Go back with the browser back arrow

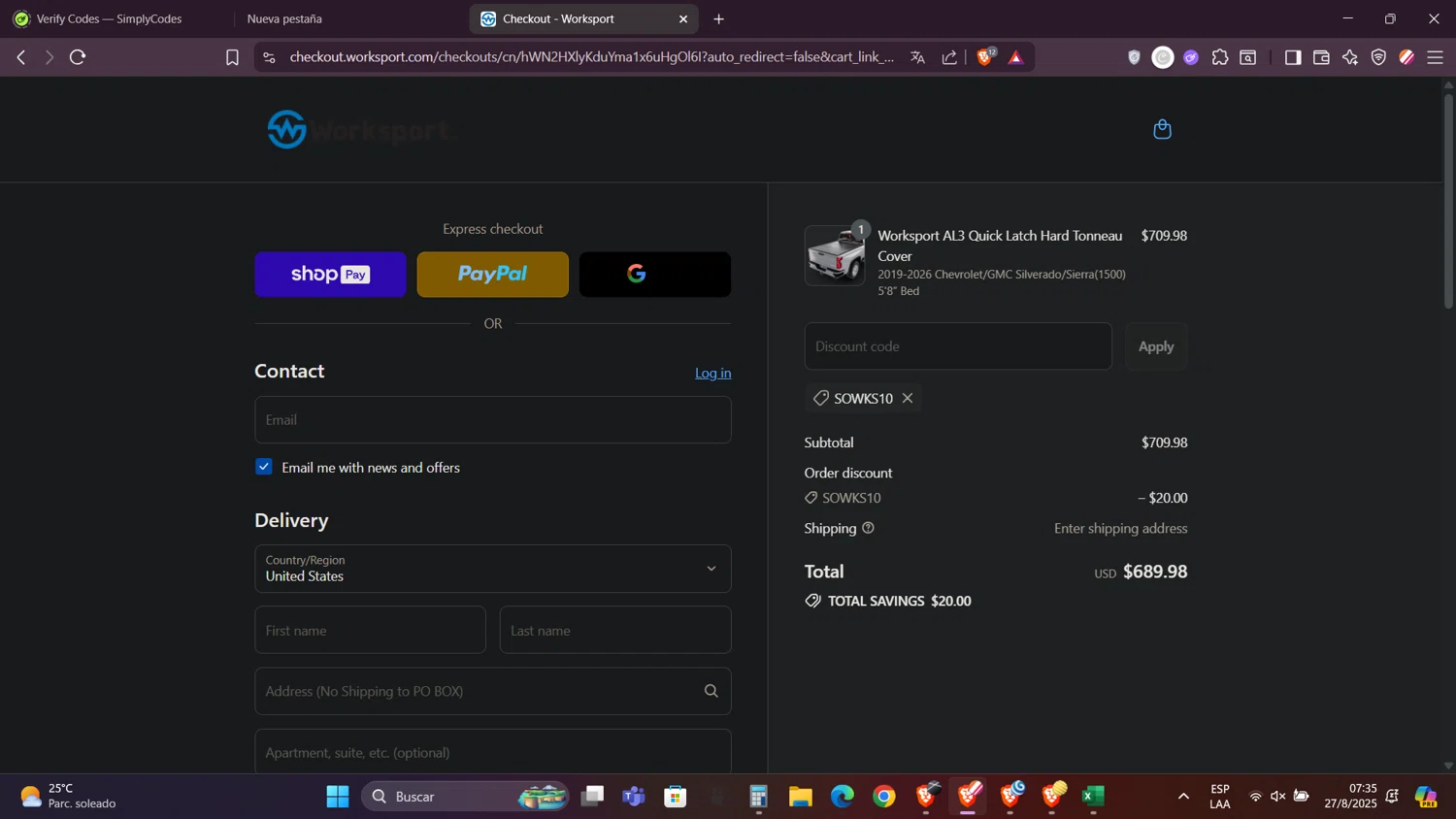(x=20, y=57)
